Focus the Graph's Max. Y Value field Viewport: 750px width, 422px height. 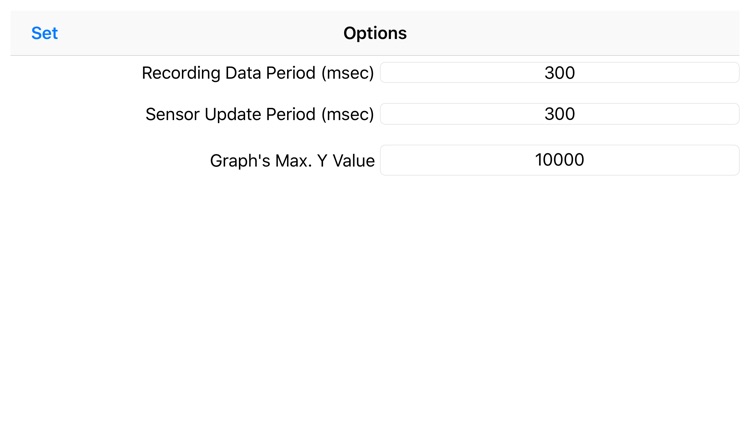tap(559, 160)
